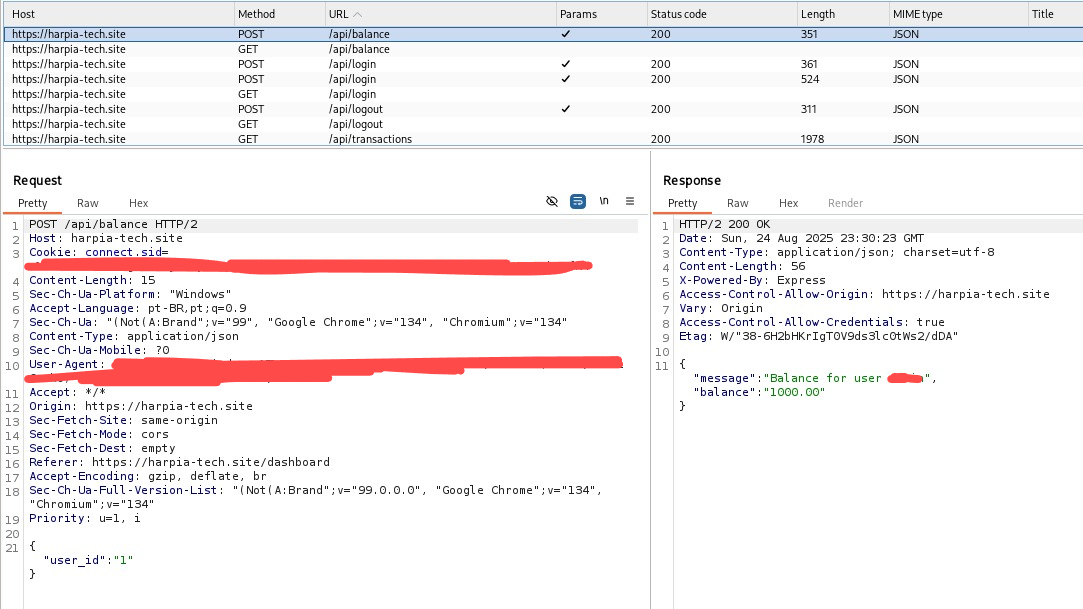Switch Response view to Hex tab
This screenshot has height=609, width=1083.
click(788, 203)
